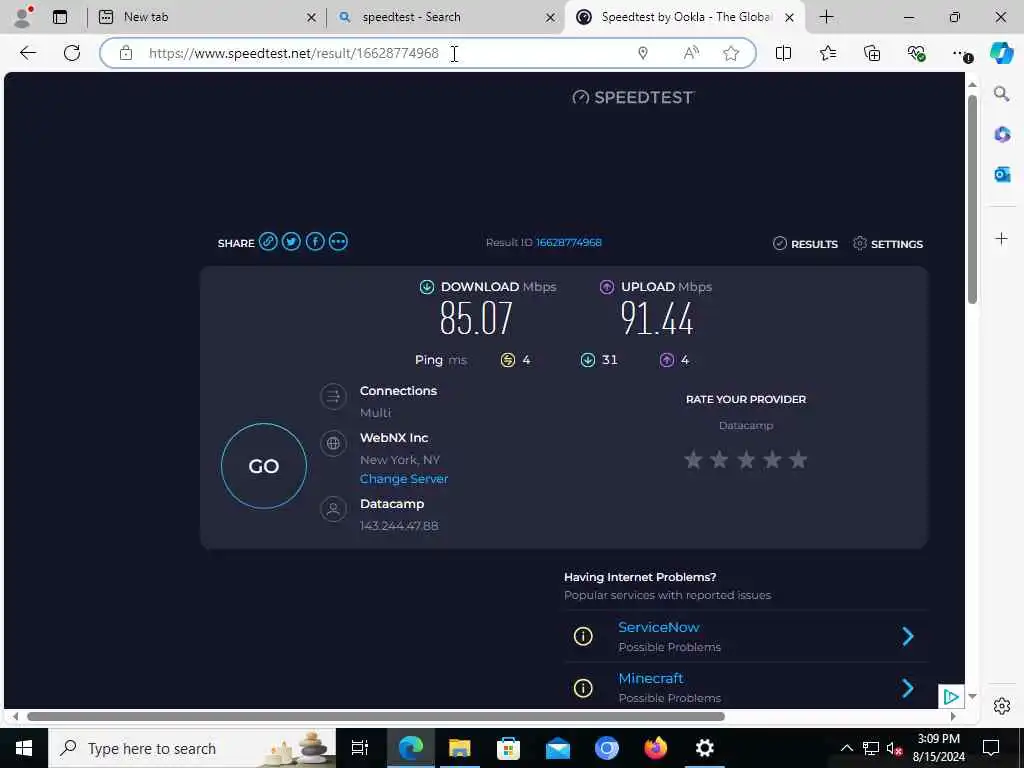Click the WebNX Inc server globe icon

[333, 443]
